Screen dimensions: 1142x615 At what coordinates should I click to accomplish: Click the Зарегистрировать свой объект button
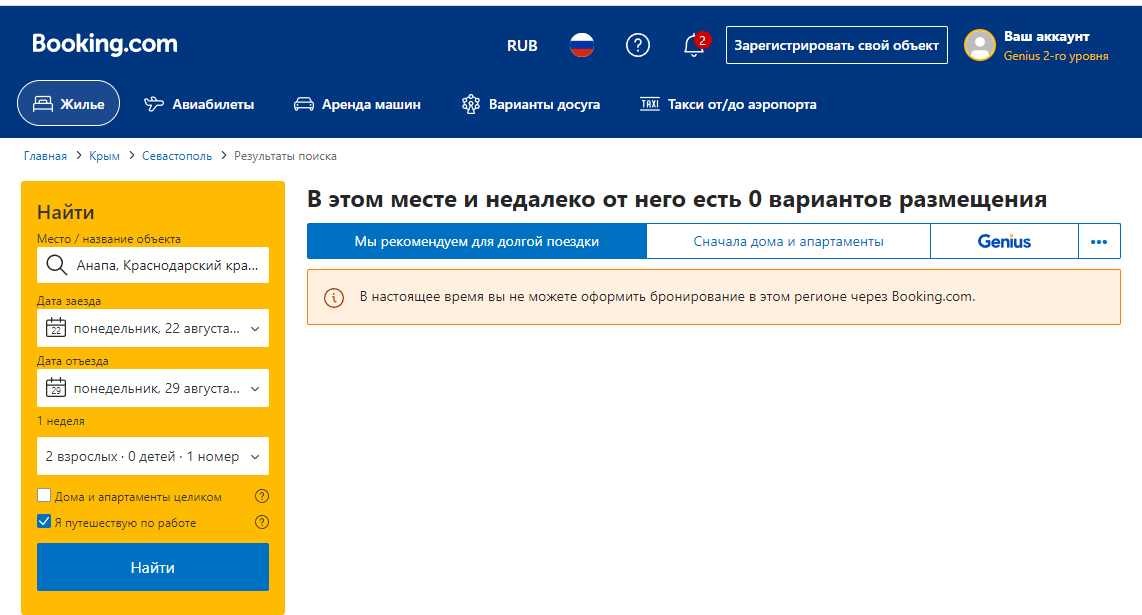836,45
